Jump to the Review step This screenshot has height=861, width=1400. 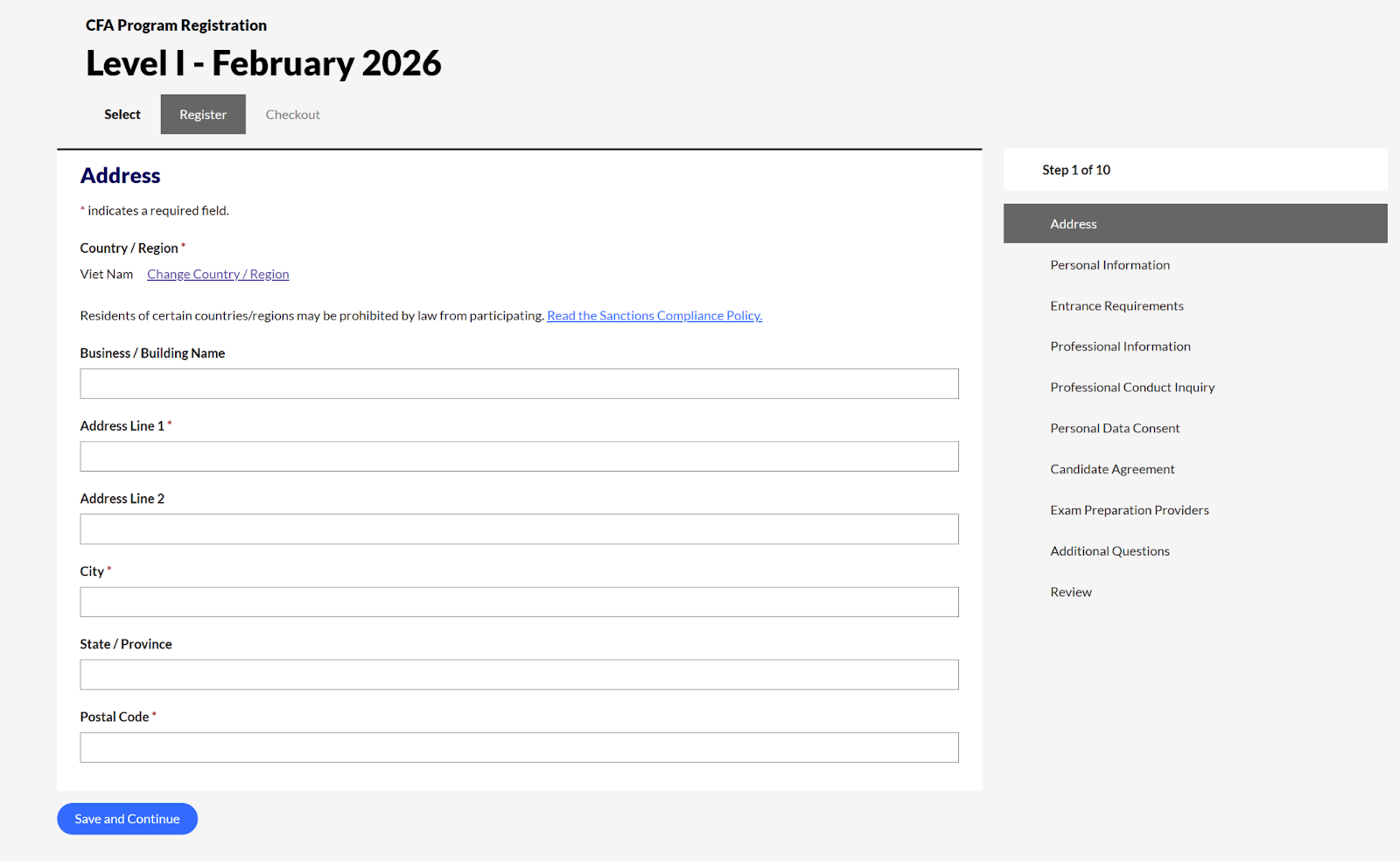pos(1071,592)
